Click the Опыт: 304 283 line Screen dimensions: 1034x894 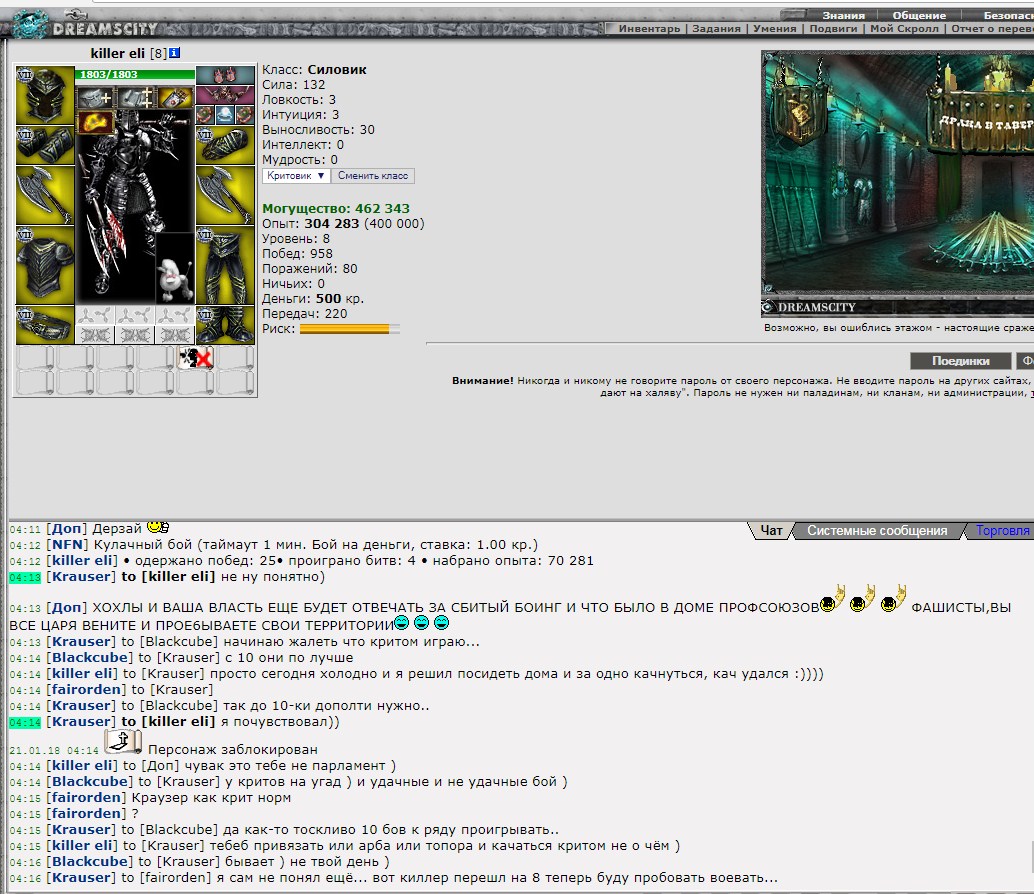(343, 224)
